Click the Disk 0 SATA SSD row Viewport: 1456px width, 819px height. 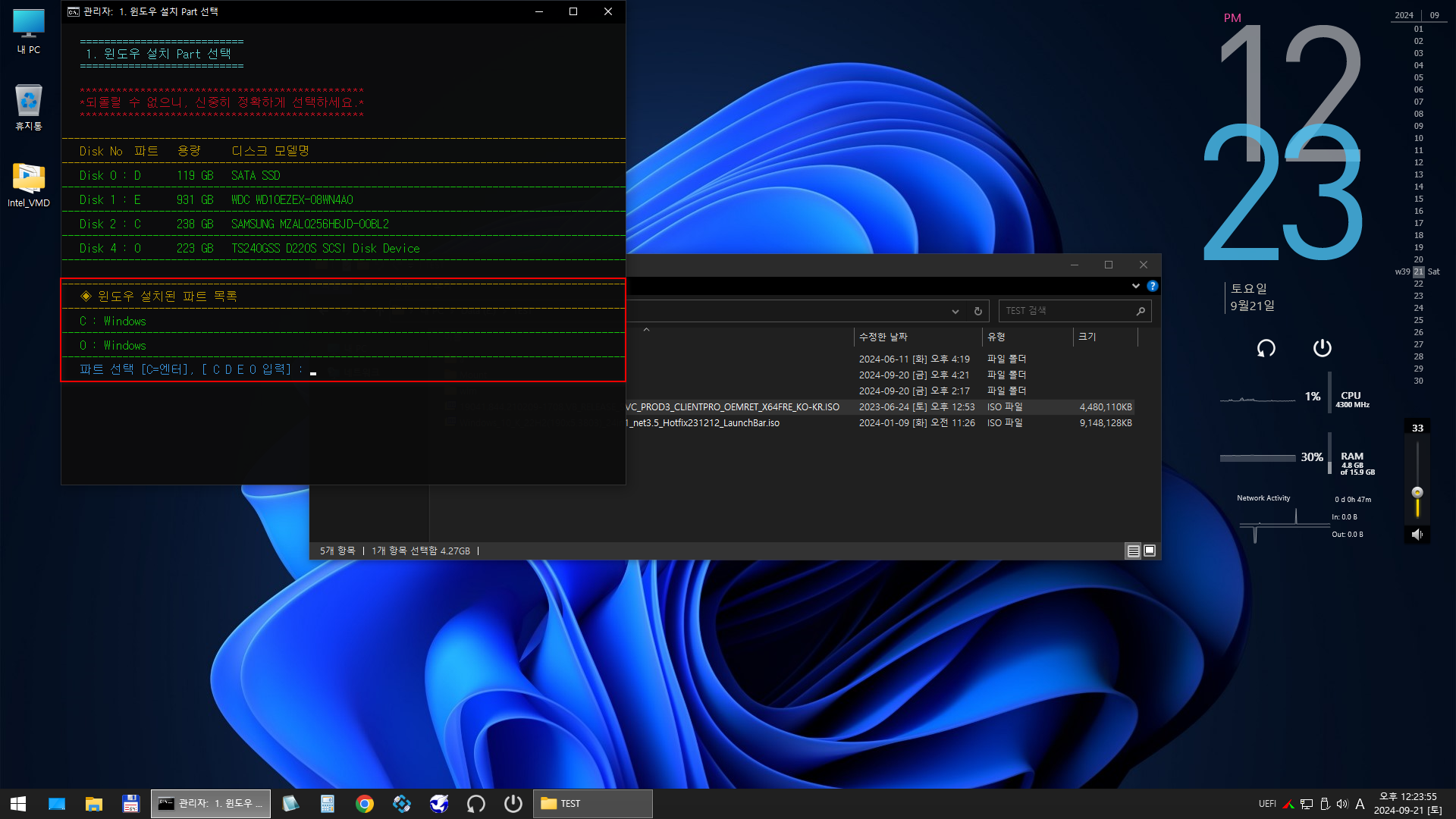[x=343, y=175]
